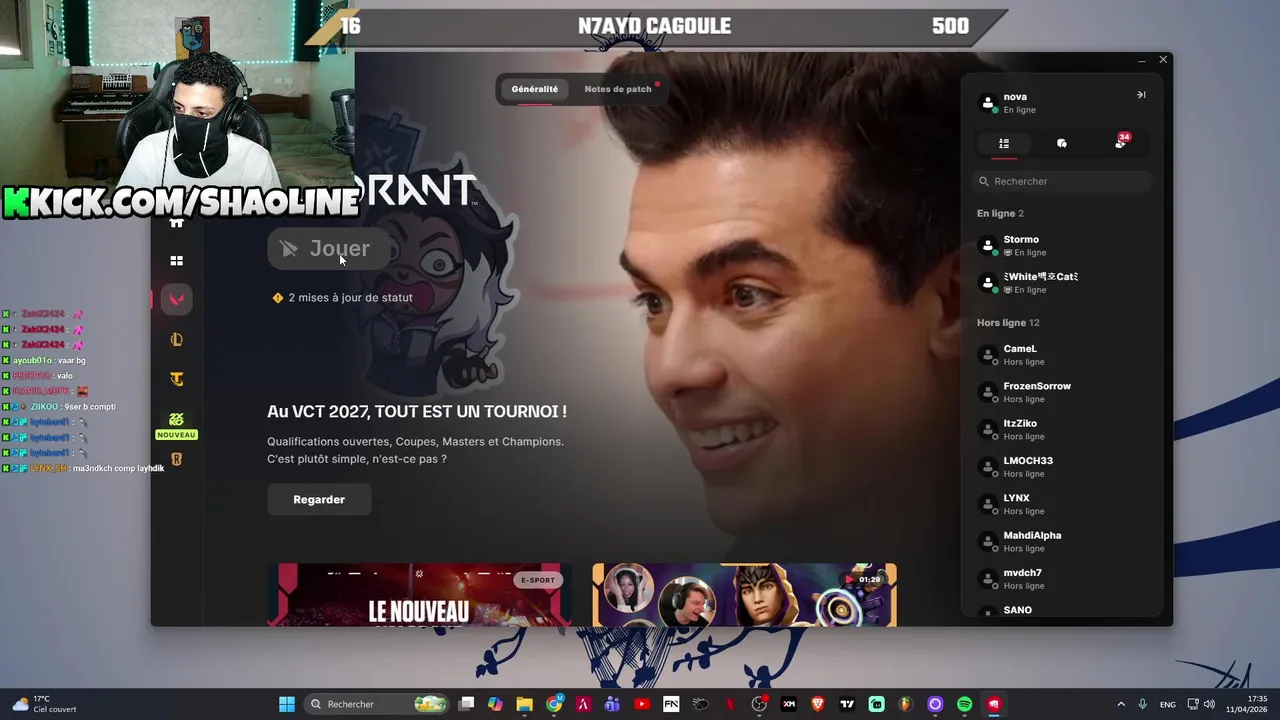1280x720 pixels.
Task: Click the taskbar Rechercher search box
Action: pos(376,704)
